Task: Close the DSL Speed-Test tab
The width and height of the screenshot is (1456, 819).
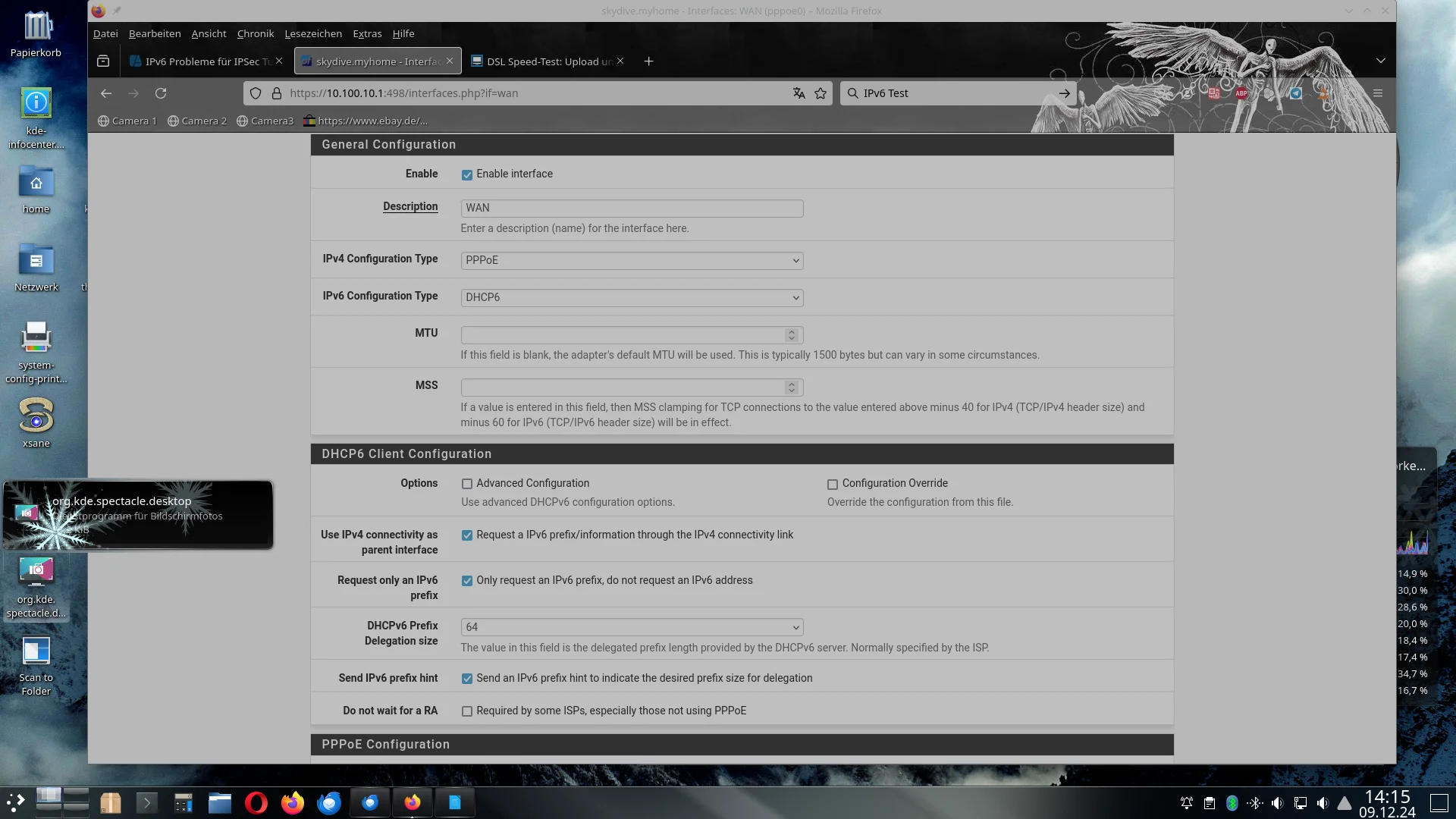Action: (x=620, y=61)
